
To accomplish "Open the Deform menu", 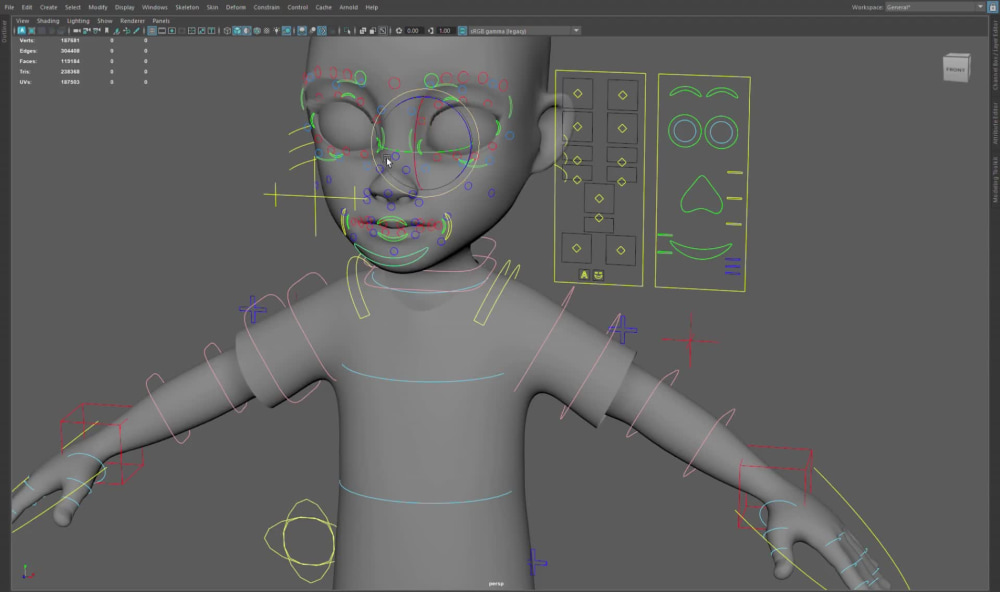I will [236, 8].
